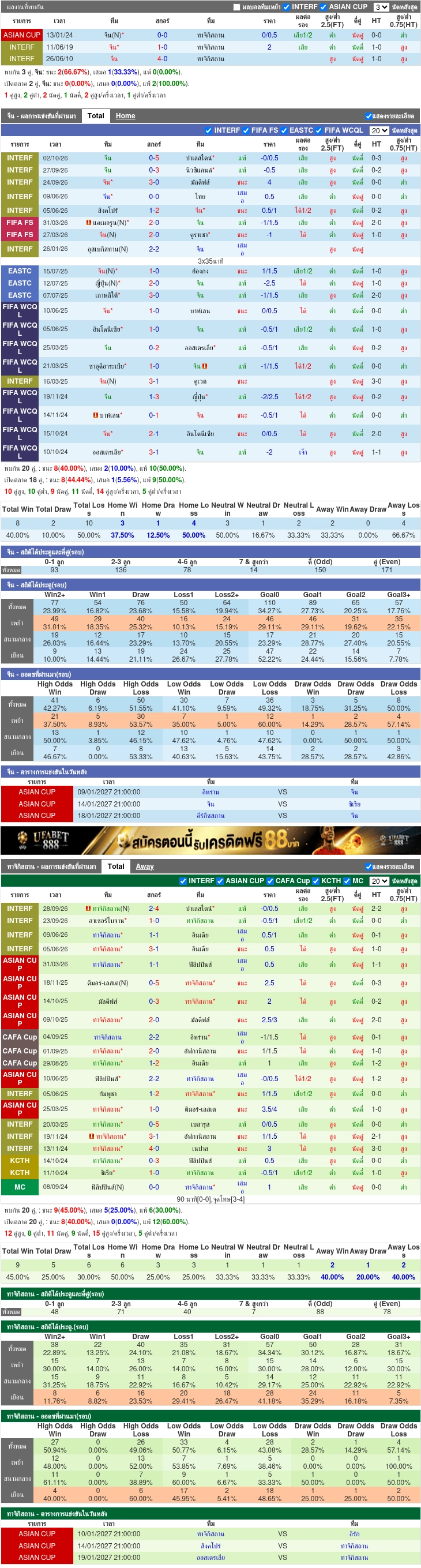421x1568 pixels.
Task: Click red card icon in 21/03/25 ซาอุดิอาระเบีย row
Action: pos(204,366)
